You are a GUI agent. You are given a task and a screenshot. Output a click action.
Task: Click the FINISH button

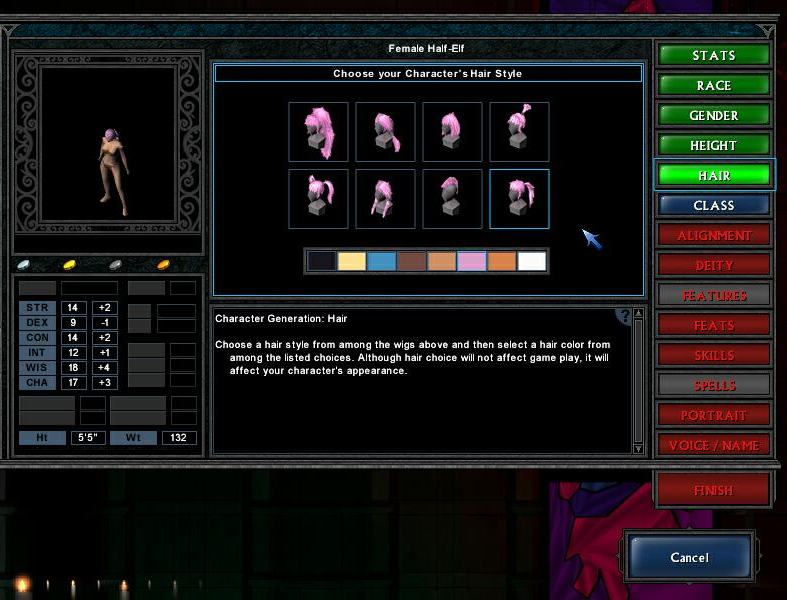coord(713,490)
